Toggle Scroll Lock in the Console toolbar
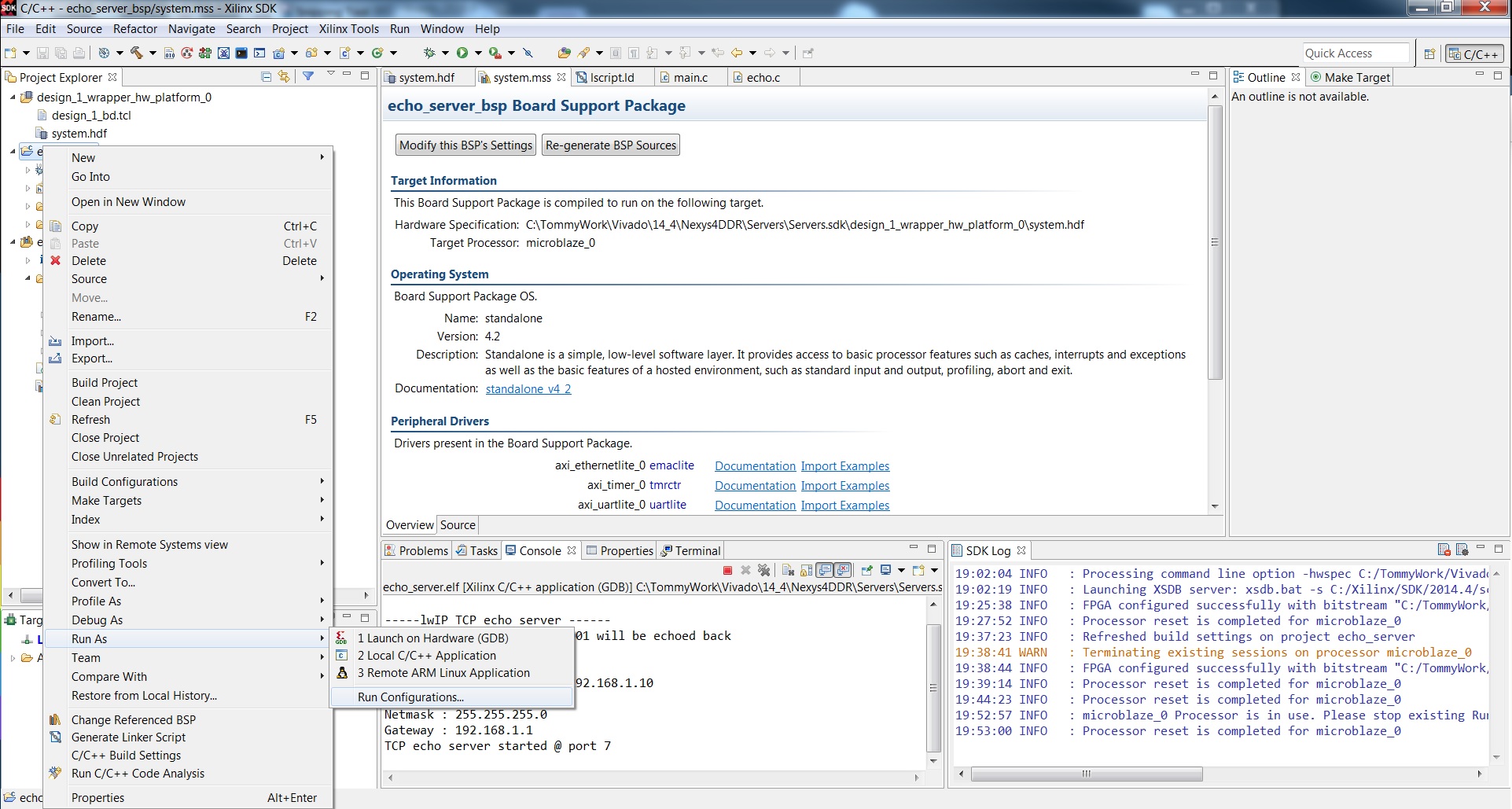1512x809 pixels. click(x=807, y=570)
